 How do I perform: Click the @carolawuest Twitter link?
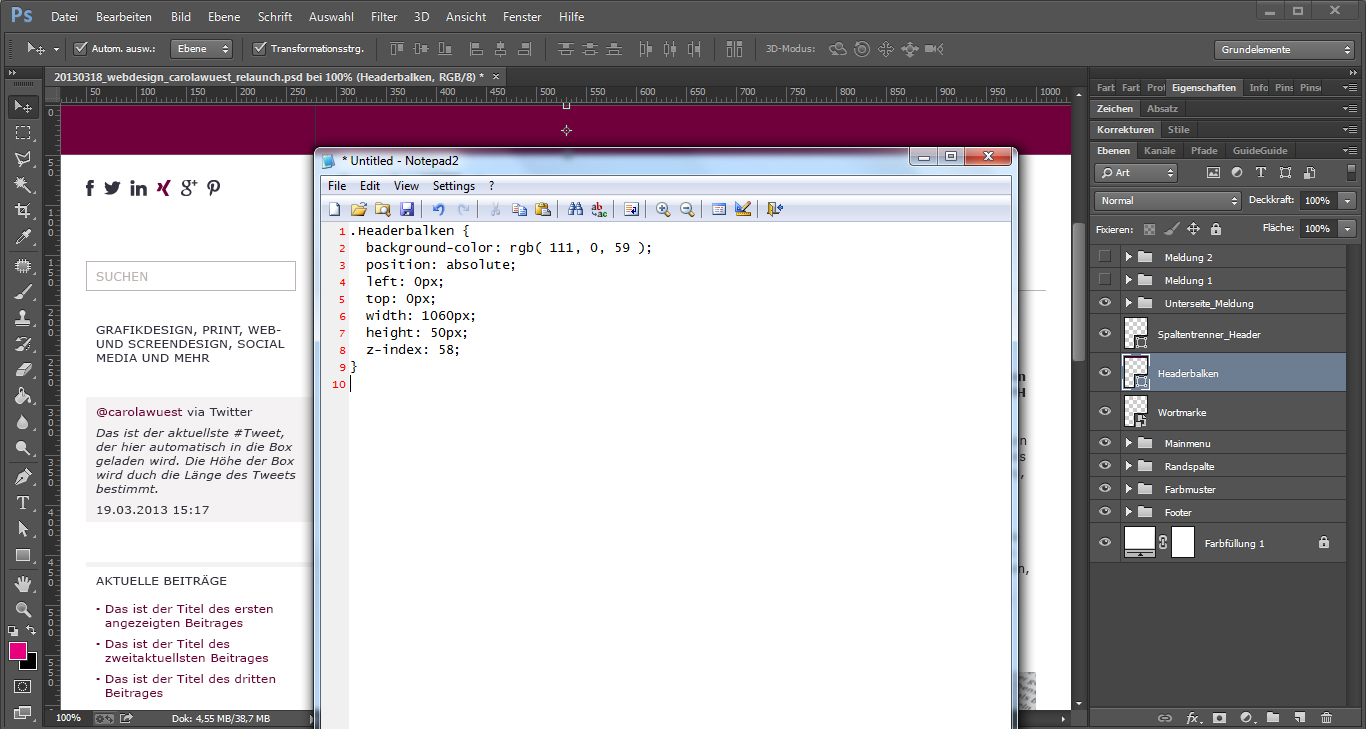(x=140, y=412)
